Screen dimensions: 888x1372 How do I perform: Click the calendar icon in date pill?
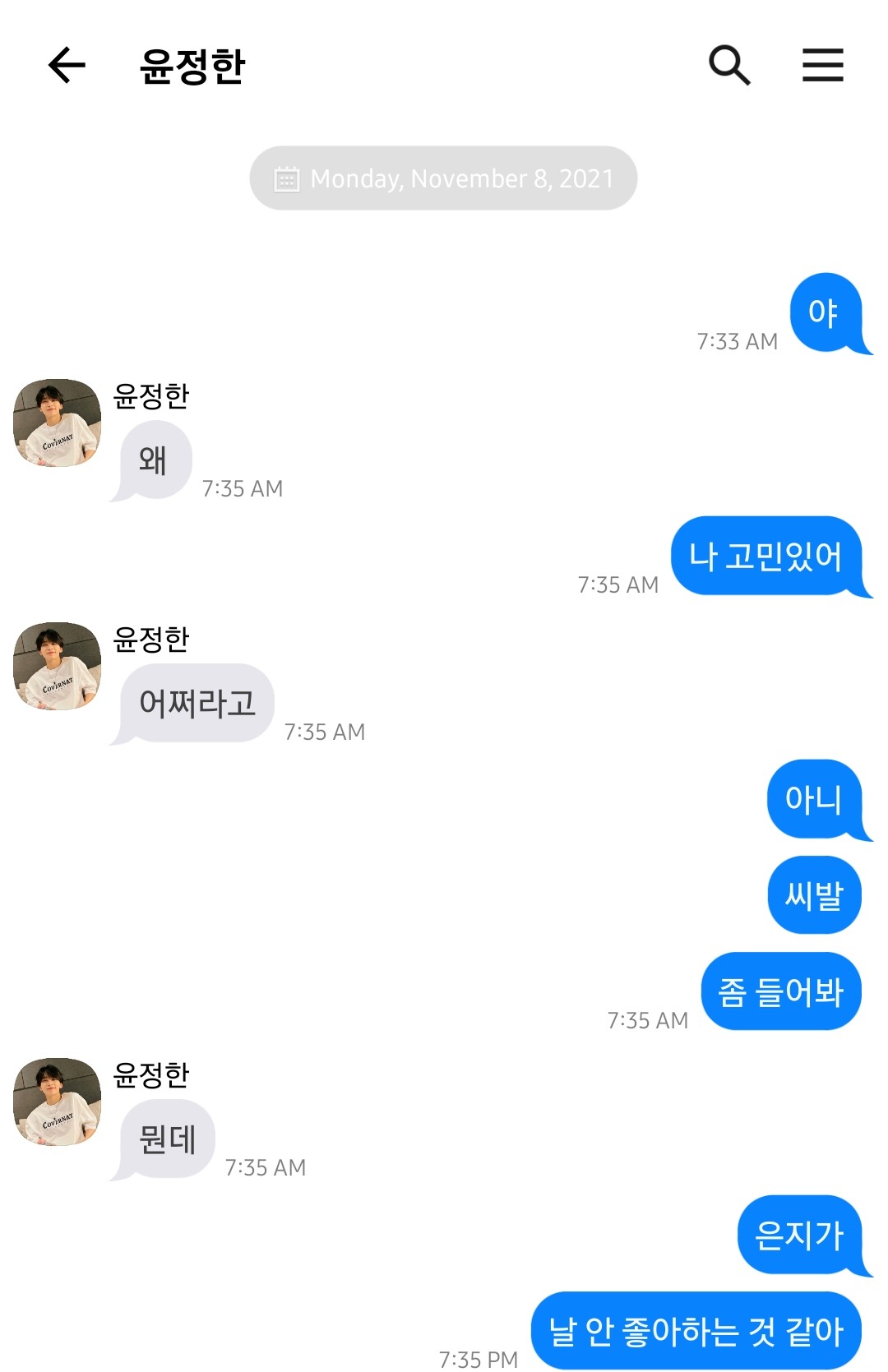point(286,178)
